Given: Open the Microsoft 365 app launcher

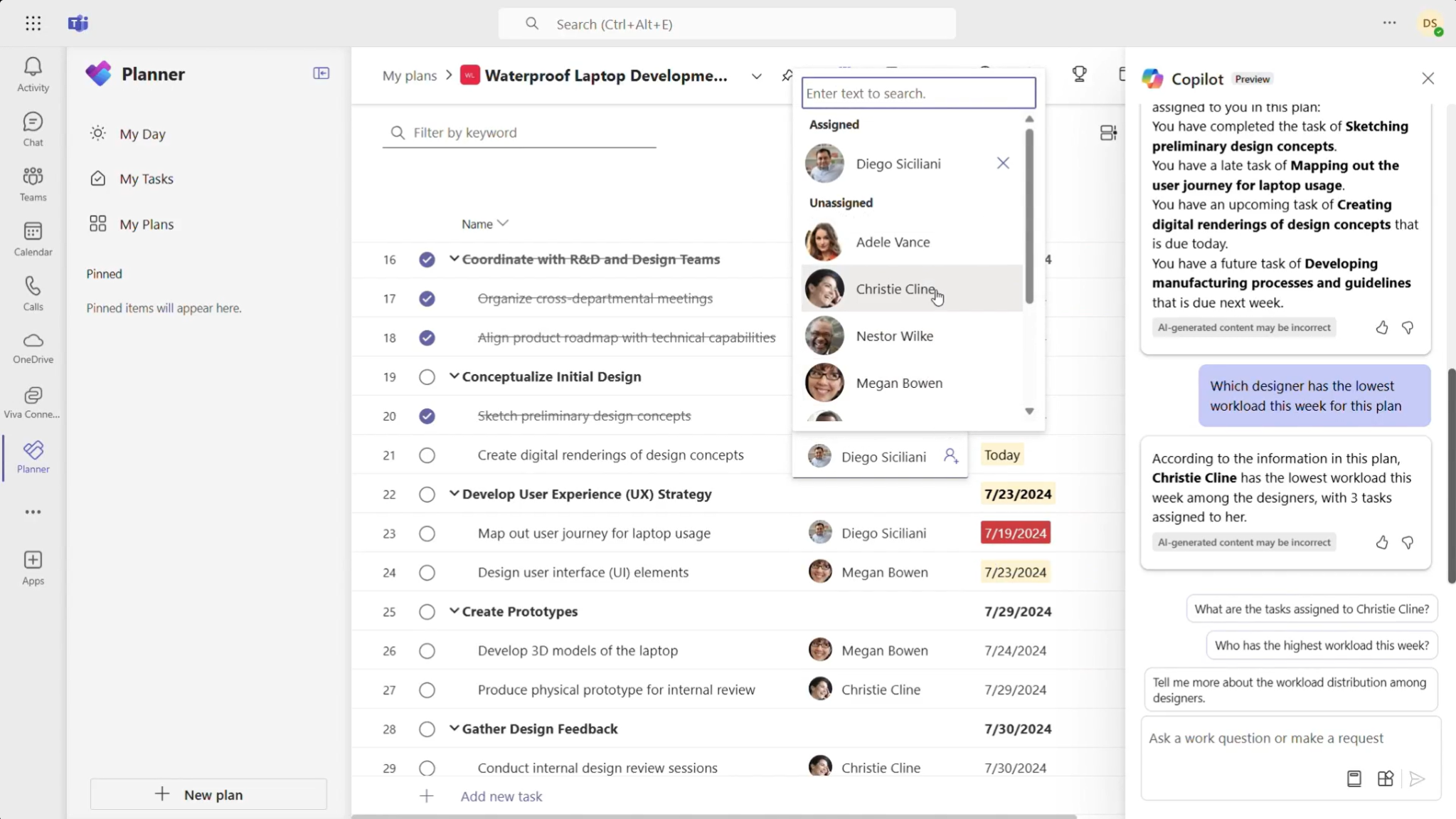Looking at the screenshot, I should coord(33,23).
